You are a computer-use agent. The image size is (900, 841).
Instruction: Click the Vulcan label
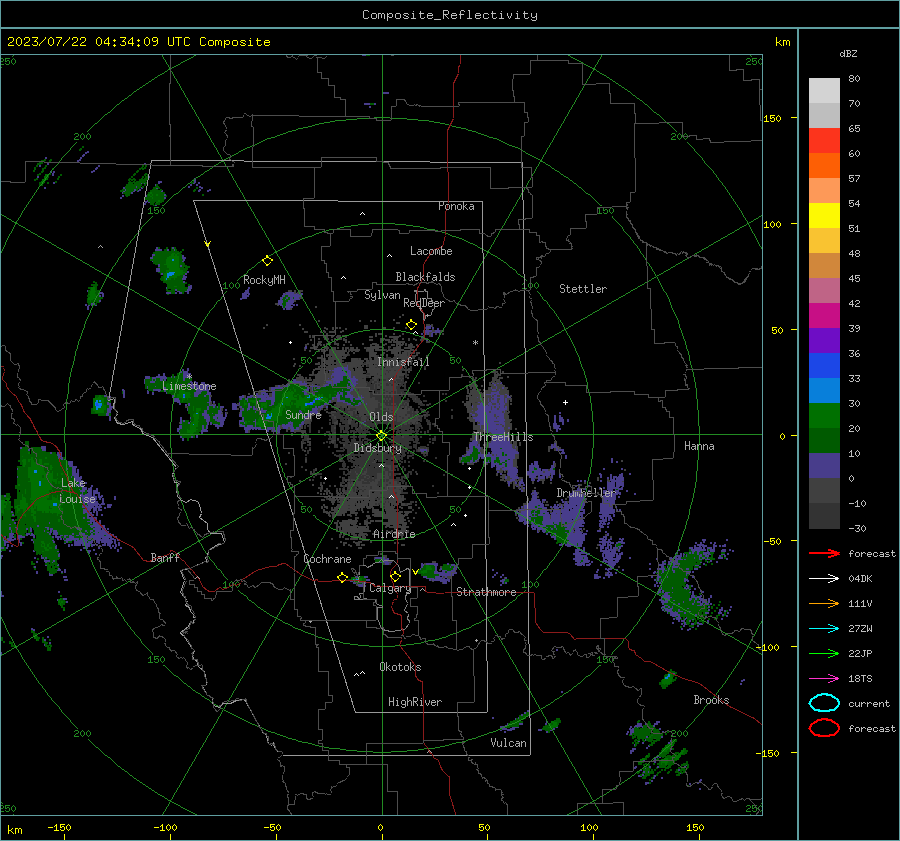coord(509,743)
